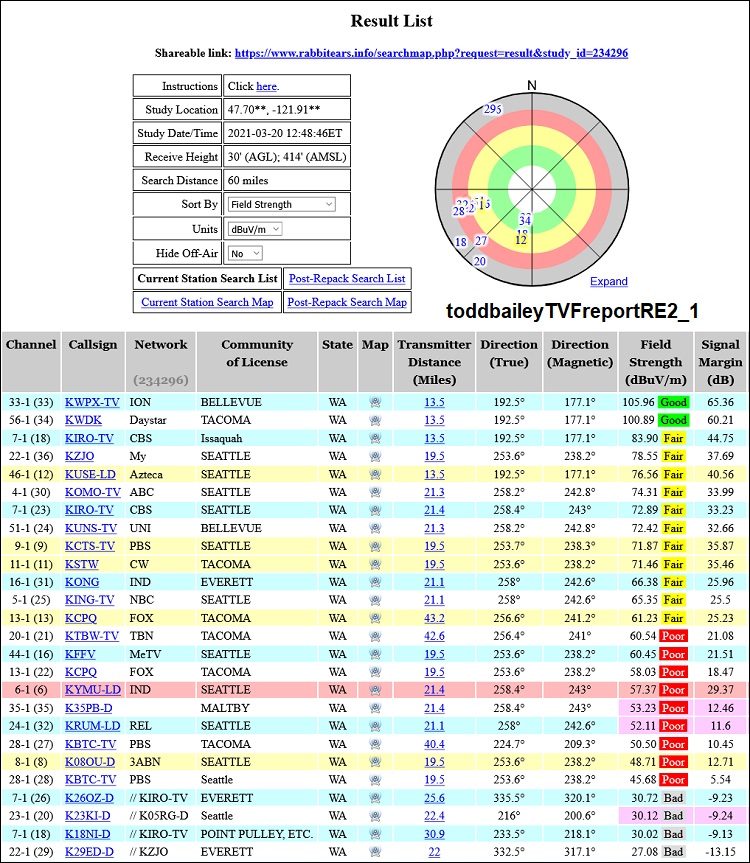Screen dimensions: 750x863
Task: Click map icon in KOMO-TV row
Action: (x=375, y=492)
